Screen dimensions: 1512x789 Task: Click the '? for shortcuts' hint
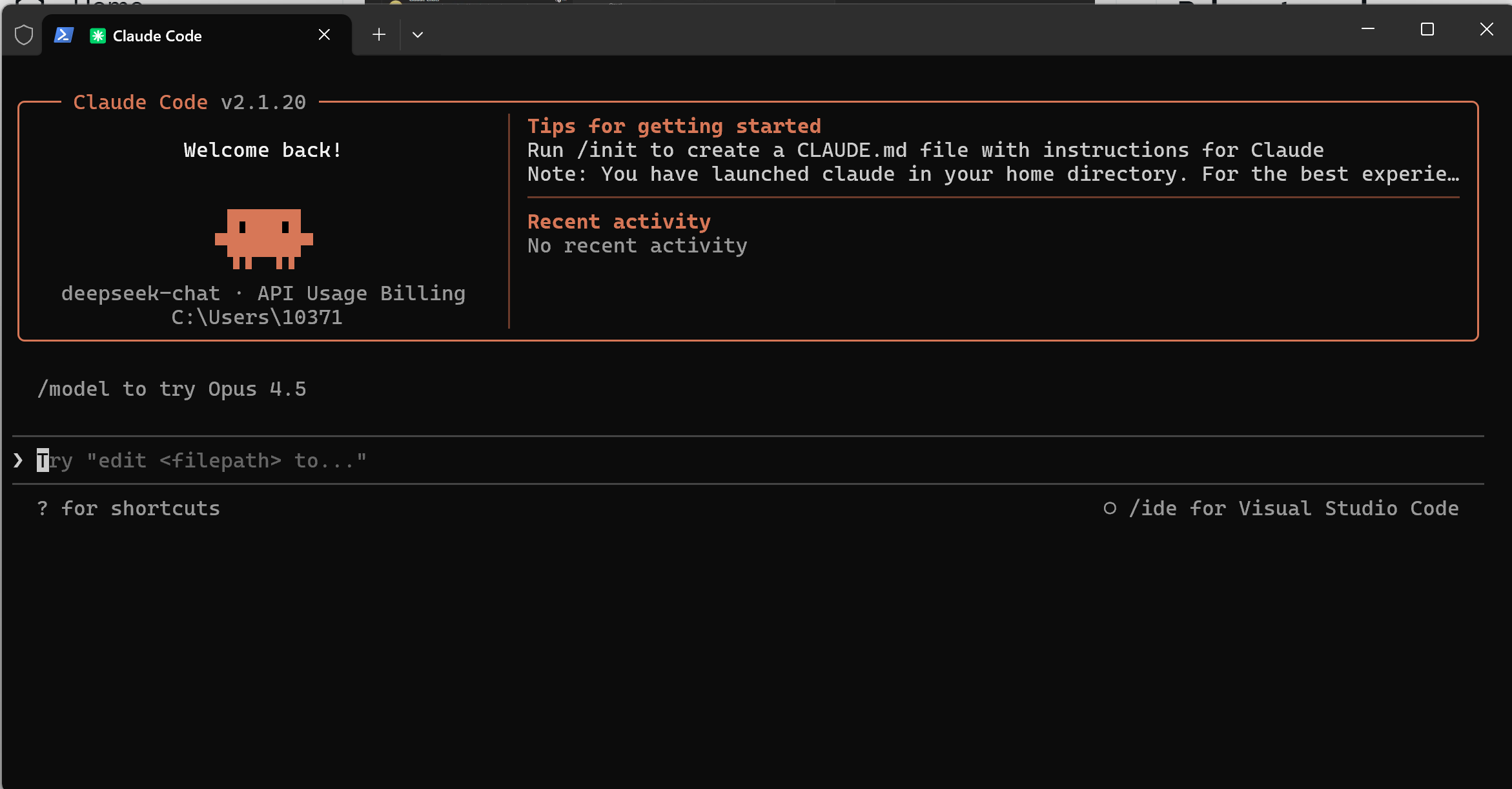[128, 508]
